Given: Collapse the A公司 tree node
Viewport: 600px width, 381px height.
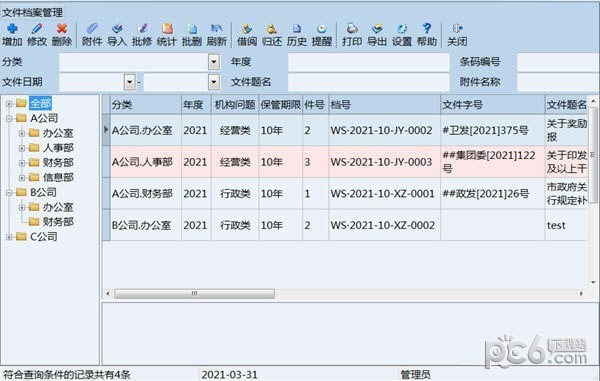Looking at the screenshot, I should [9, 119].
